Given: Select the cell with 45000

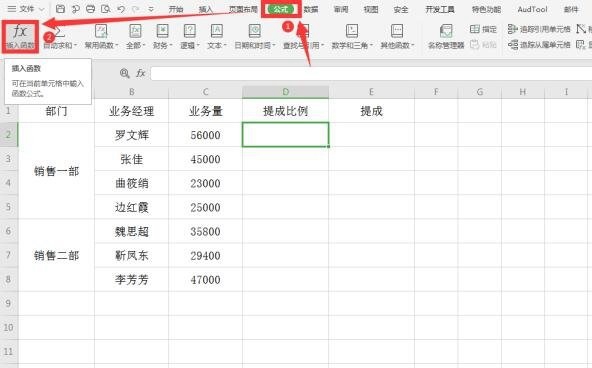Looking at the screenshot, I should pyautogui.click(x=206, y=159).
